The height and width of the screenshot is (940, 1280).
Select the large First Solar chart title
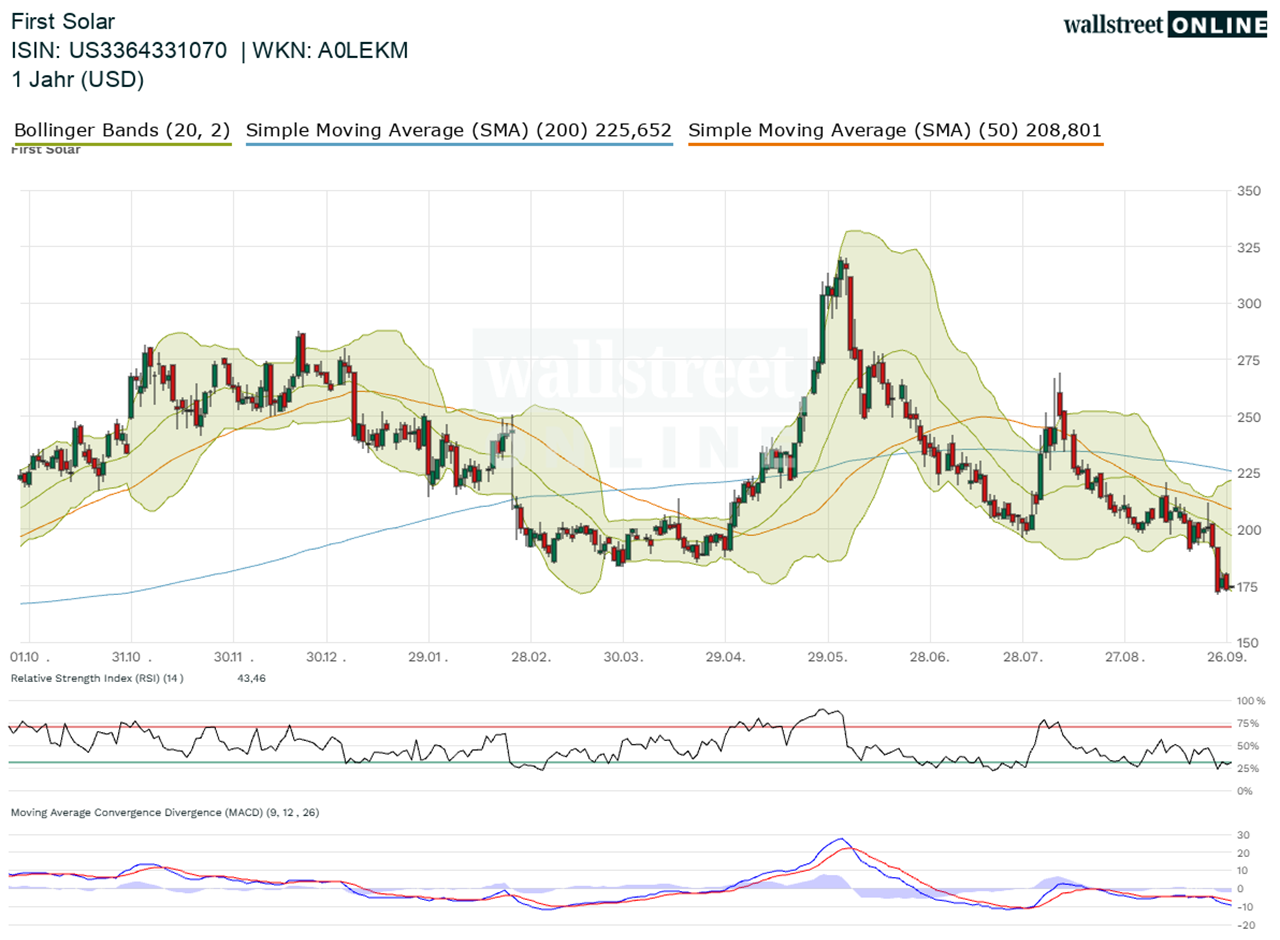[x=62, y=21]
